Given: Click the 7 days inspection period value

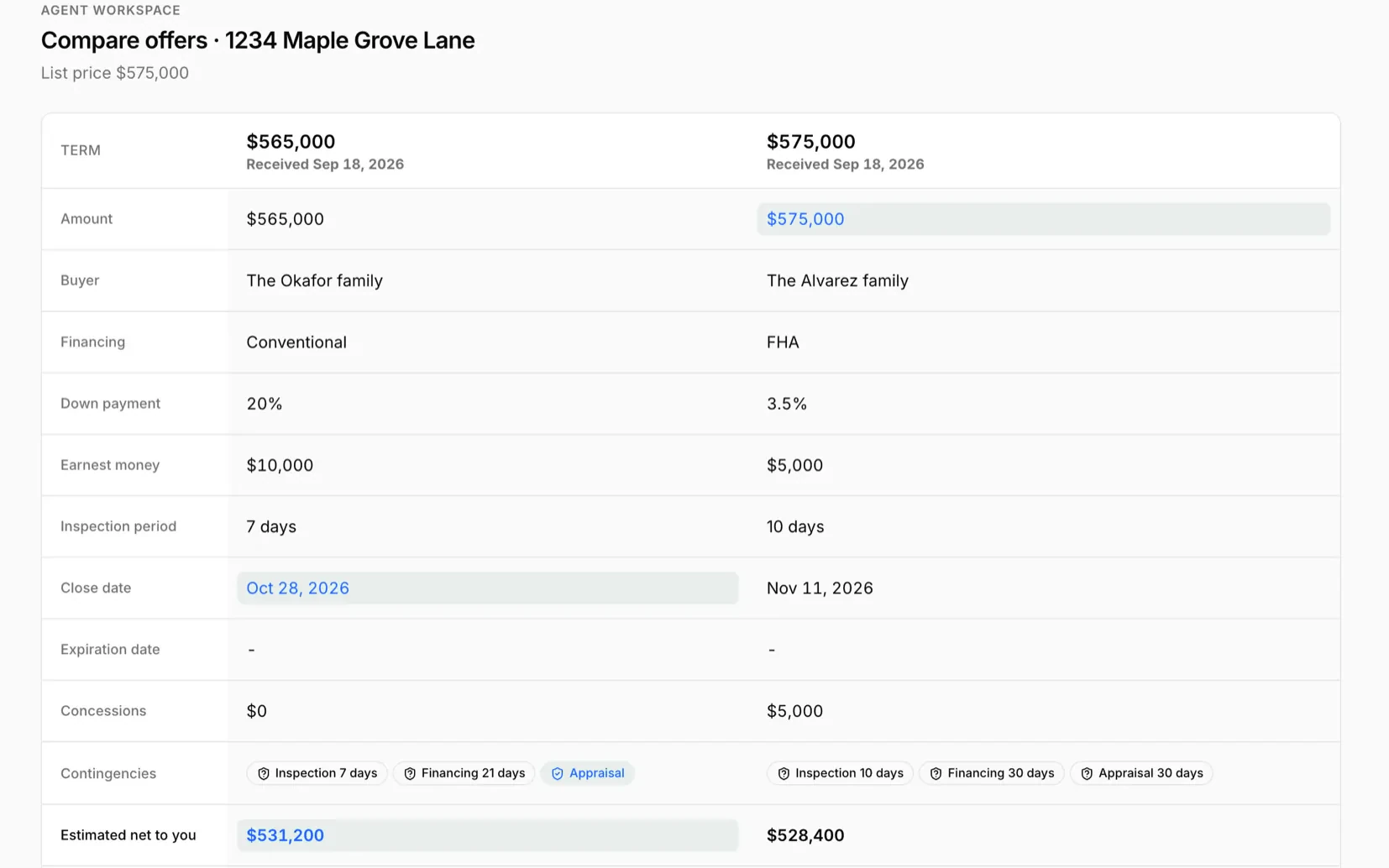Looking at the screenshot, I should 271,527.
